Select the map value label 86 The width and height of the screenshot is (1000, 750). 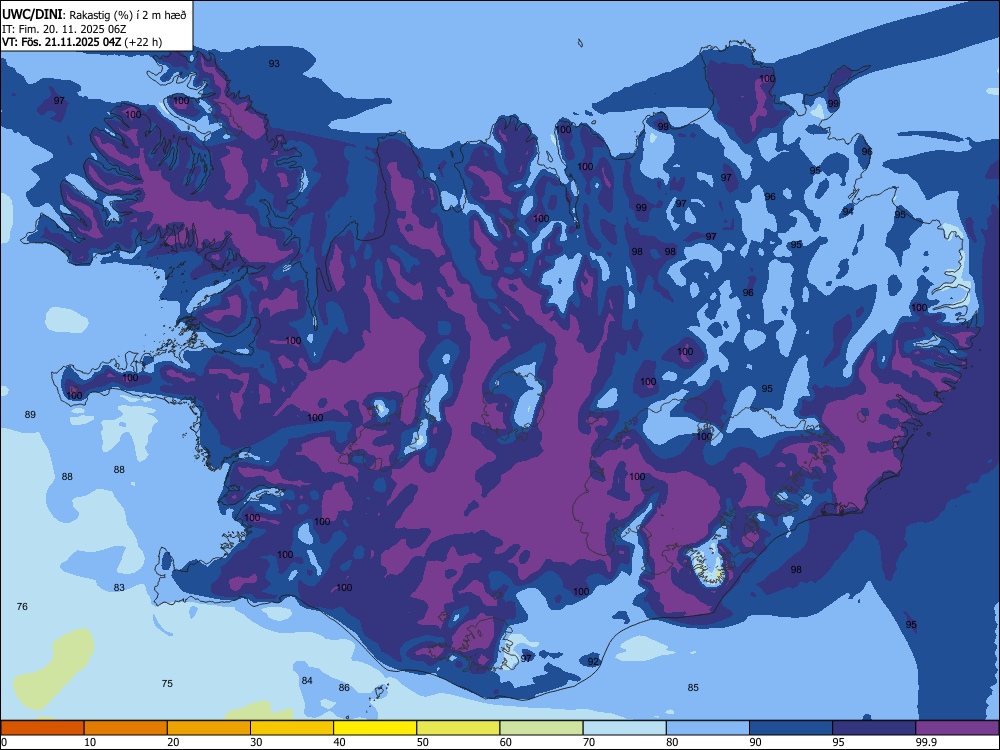[x=344, y=688]
